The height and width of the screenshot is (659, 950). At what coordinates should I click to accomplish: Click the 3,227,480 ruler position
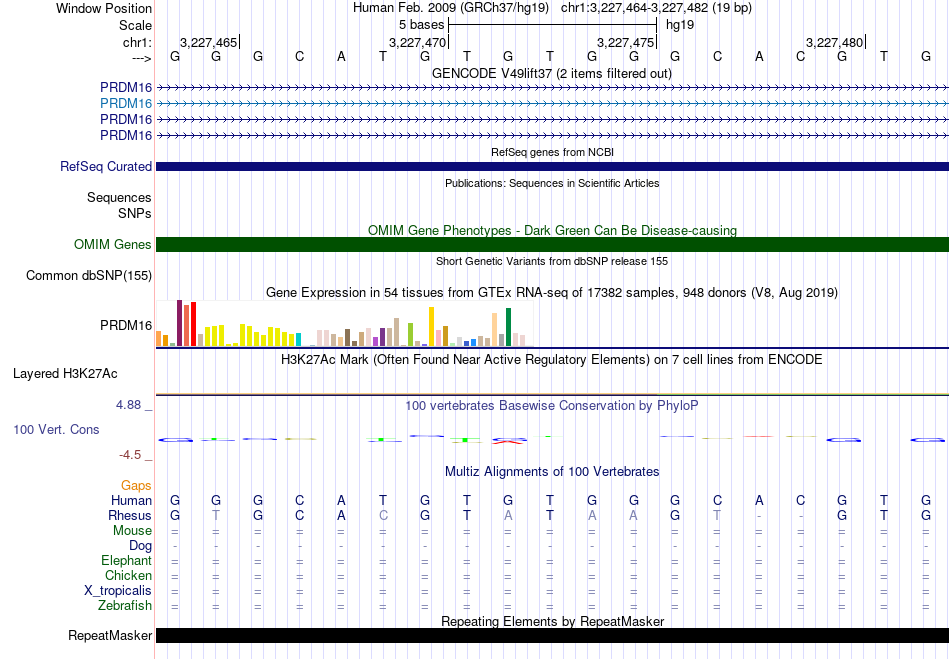click(834, 42)
